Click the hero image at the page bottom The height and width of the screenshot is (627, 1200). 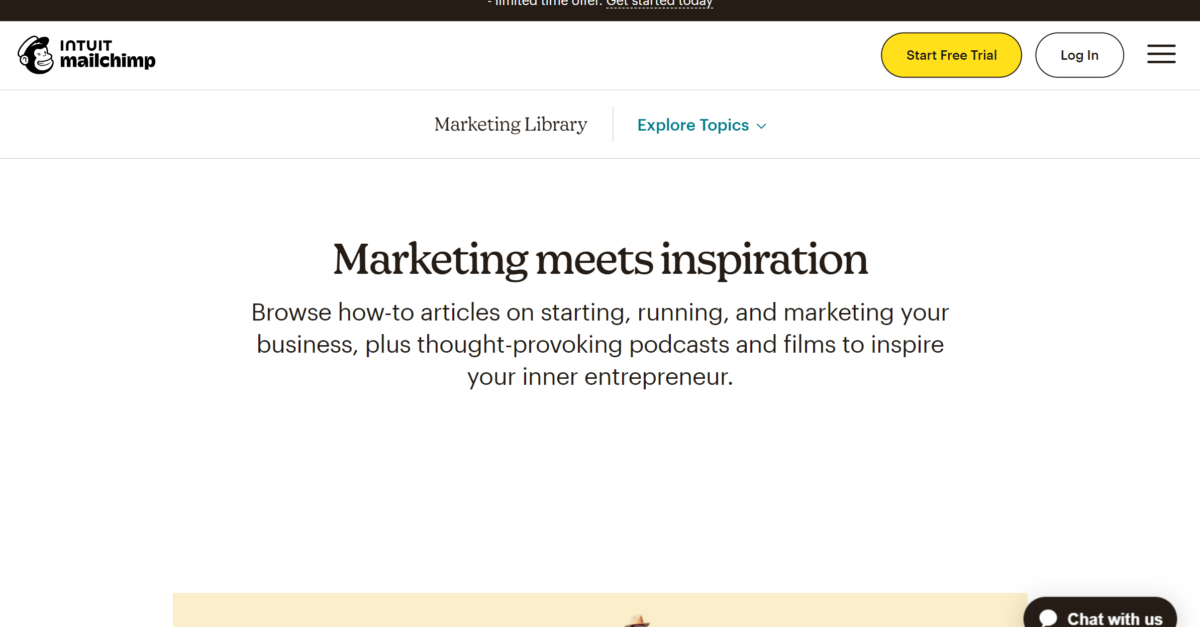pos(600,610)
